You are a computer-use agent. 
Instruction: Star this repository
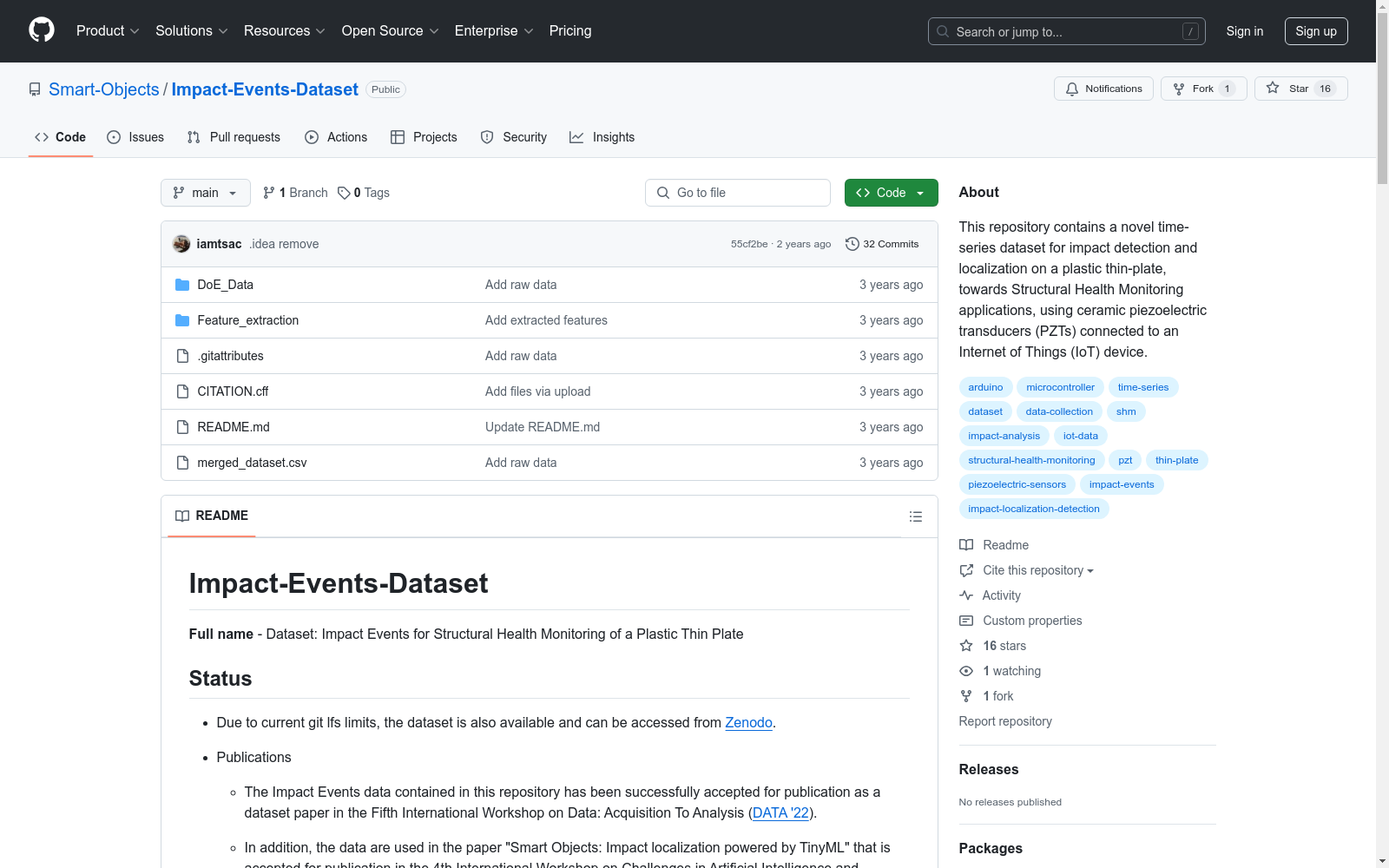tap(1300, 89)
